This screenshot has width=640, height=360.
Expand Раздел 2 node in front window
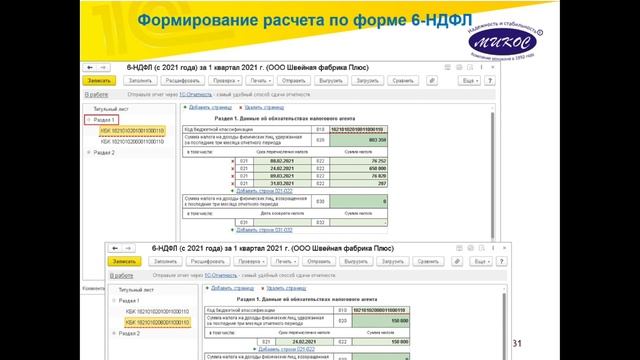pos(114,333)
